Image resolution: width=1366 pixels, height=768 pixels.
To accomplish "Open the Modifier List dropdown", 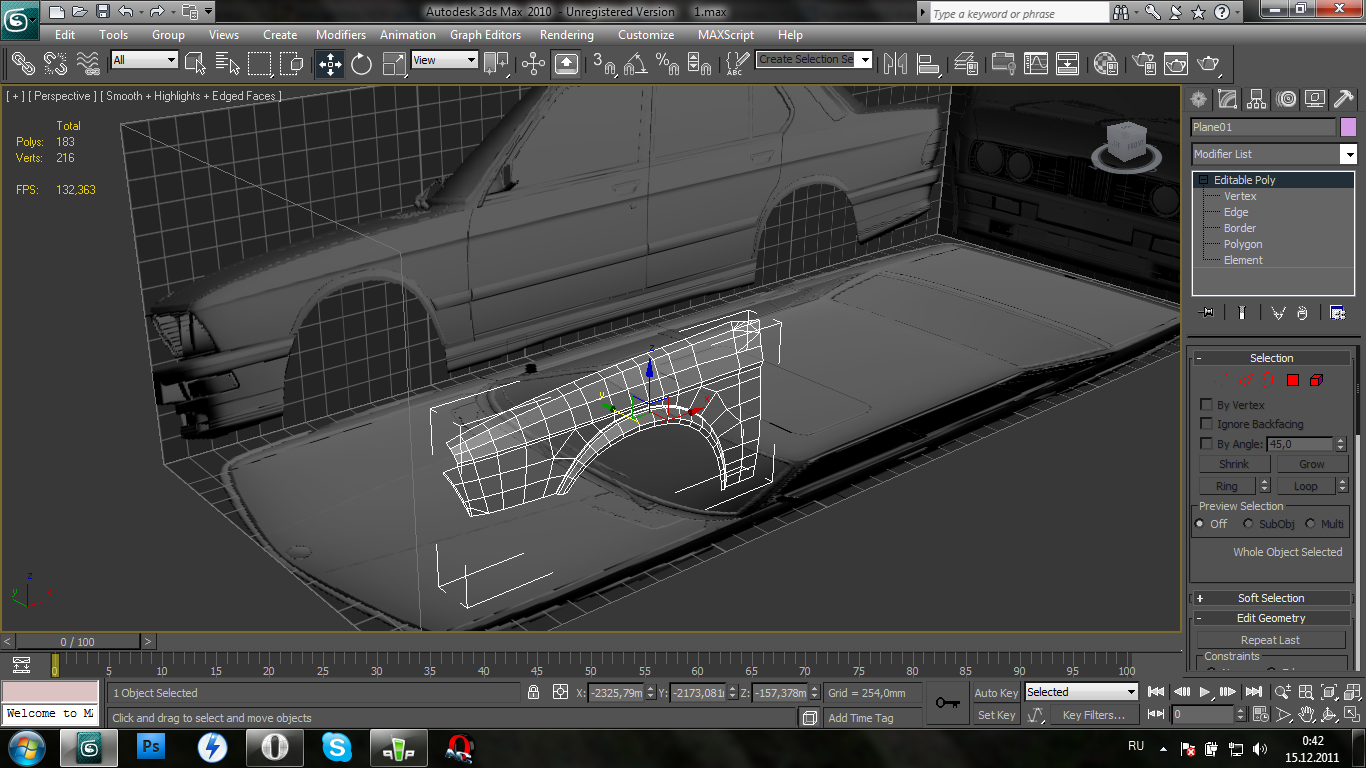I will 1349,154.
